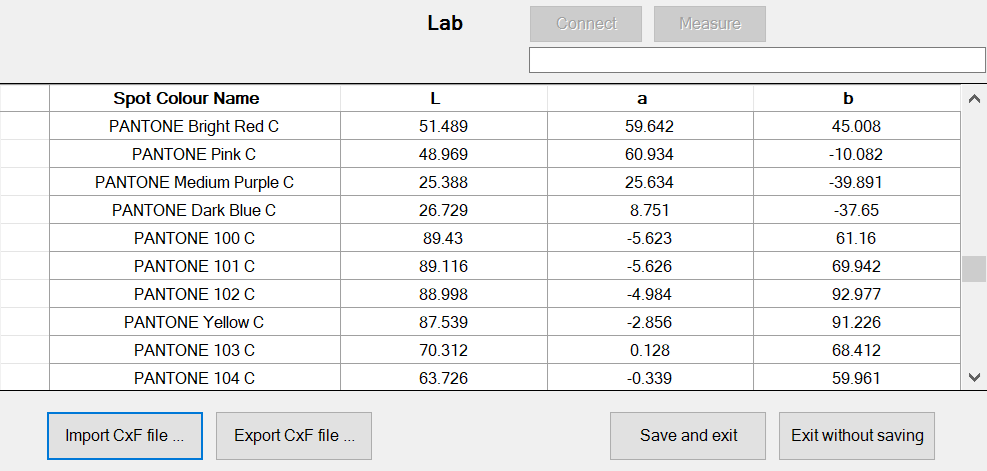Click the vertical scrollbar thumb
This screenshot has width=987, height=471.
point(974,269)
